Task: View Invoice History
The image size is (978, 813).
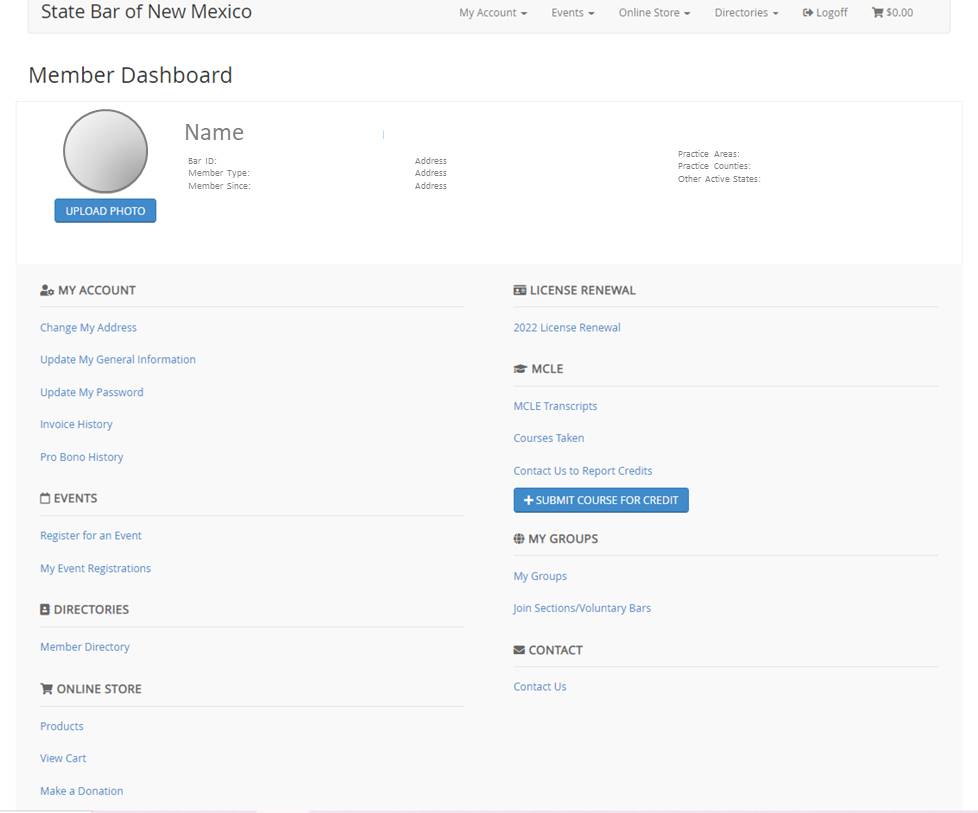Action: [x=76, y=424]
